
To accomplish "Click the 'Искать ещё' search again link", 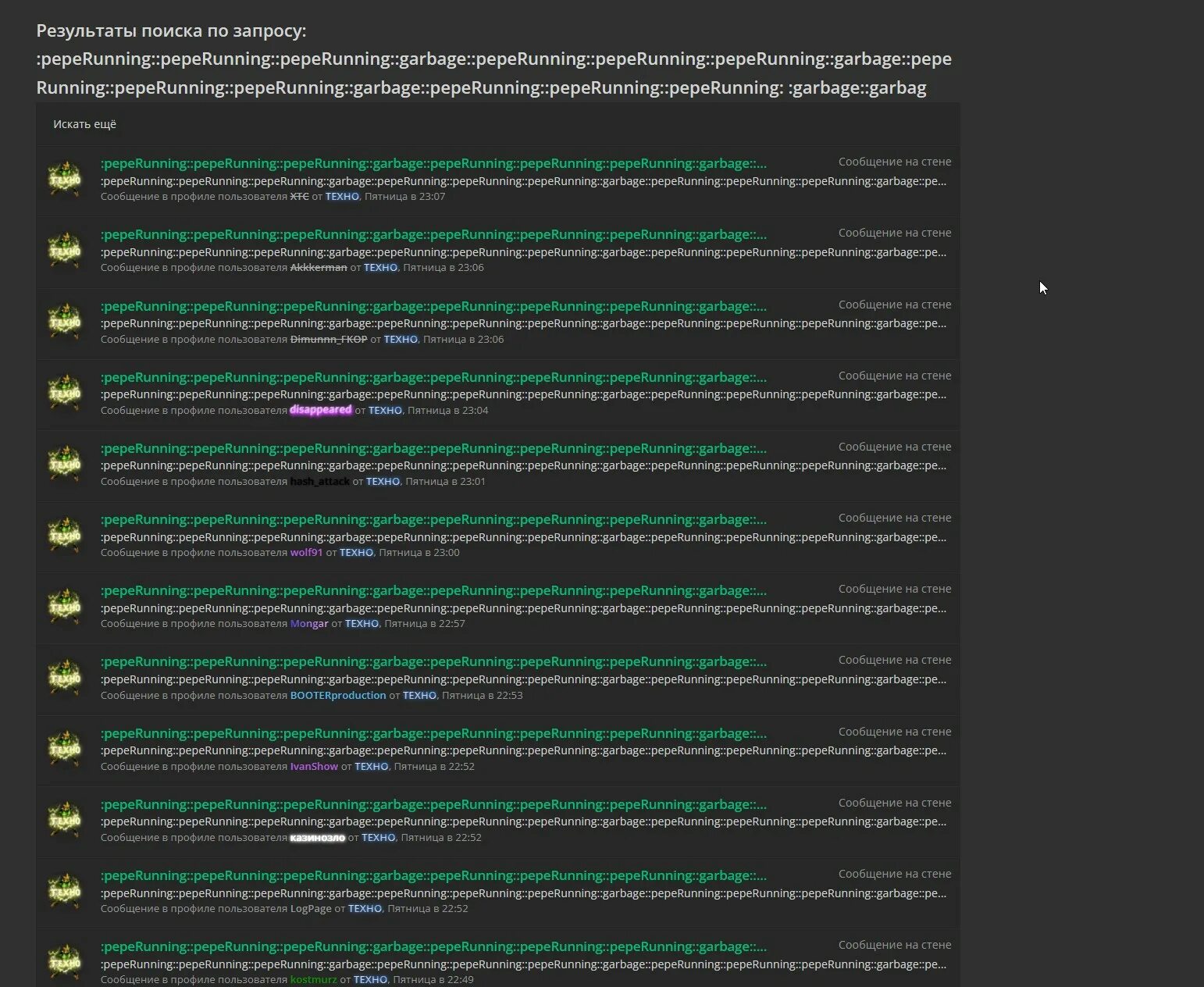I will pos(84,124).
